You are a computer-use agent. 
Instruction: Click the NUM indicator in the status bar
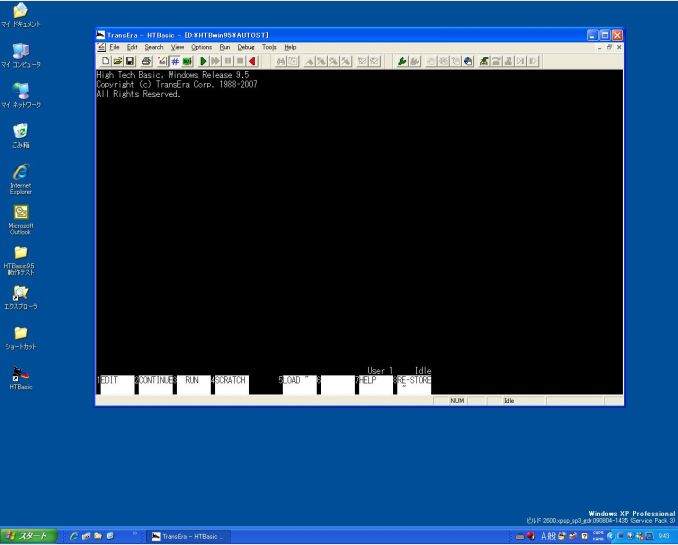[x=457, y=401]
